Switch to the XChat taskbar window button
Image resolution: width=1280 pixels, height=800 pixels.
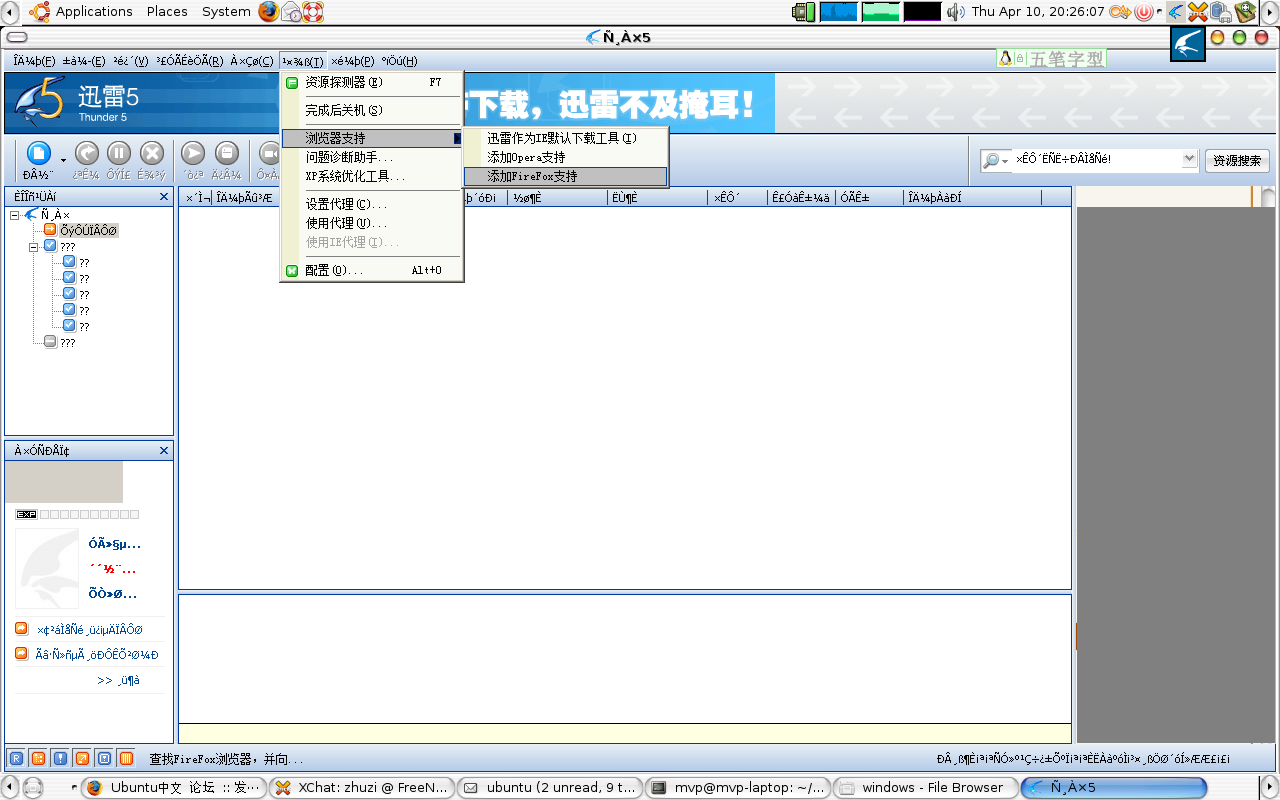(361, 788)
